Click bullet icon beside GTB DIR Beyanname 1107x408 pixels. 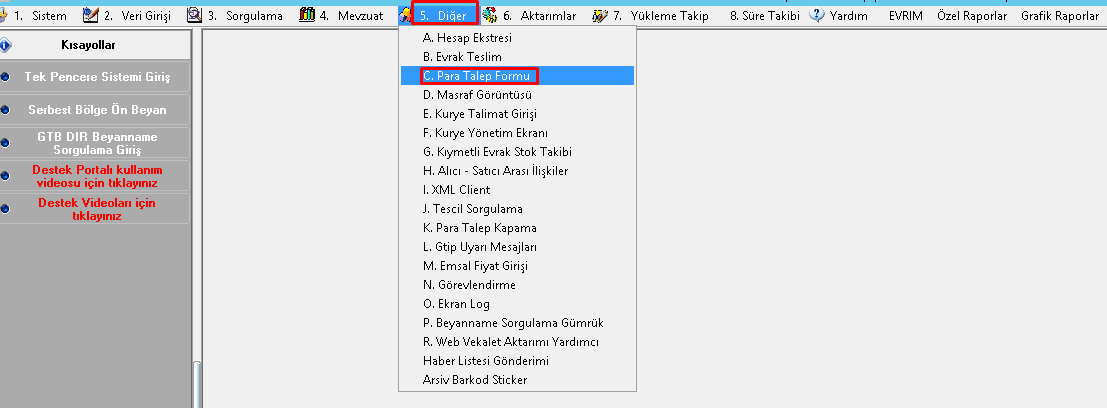point(6,143)
